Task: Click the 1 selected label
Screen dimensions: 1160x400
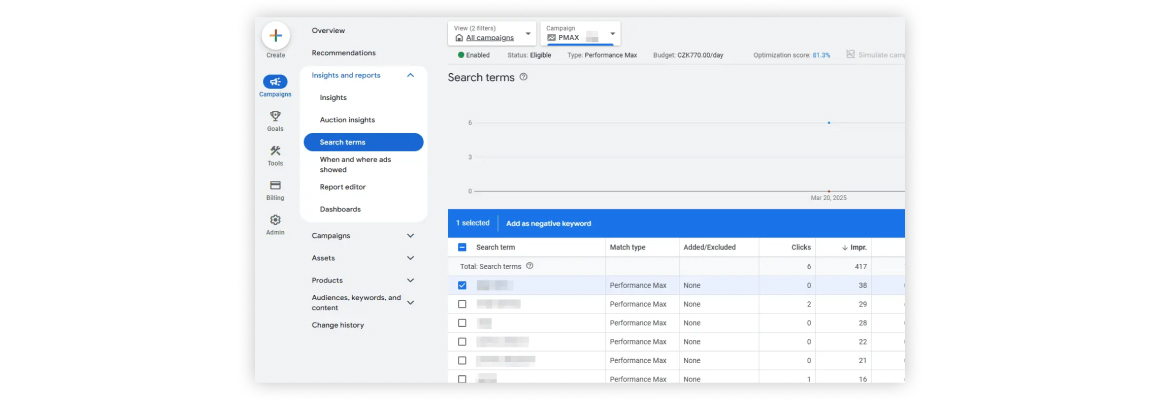Action: point(472,223)
